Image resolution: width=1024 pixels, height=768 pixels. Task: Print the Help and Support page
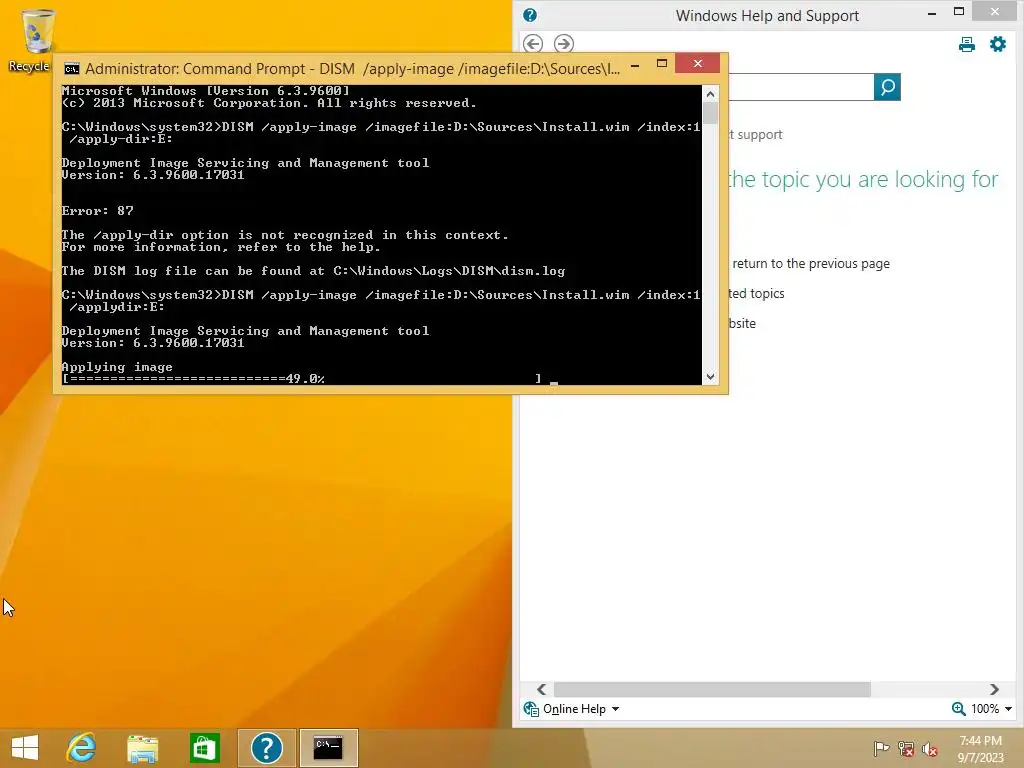[x=967, y=44]
